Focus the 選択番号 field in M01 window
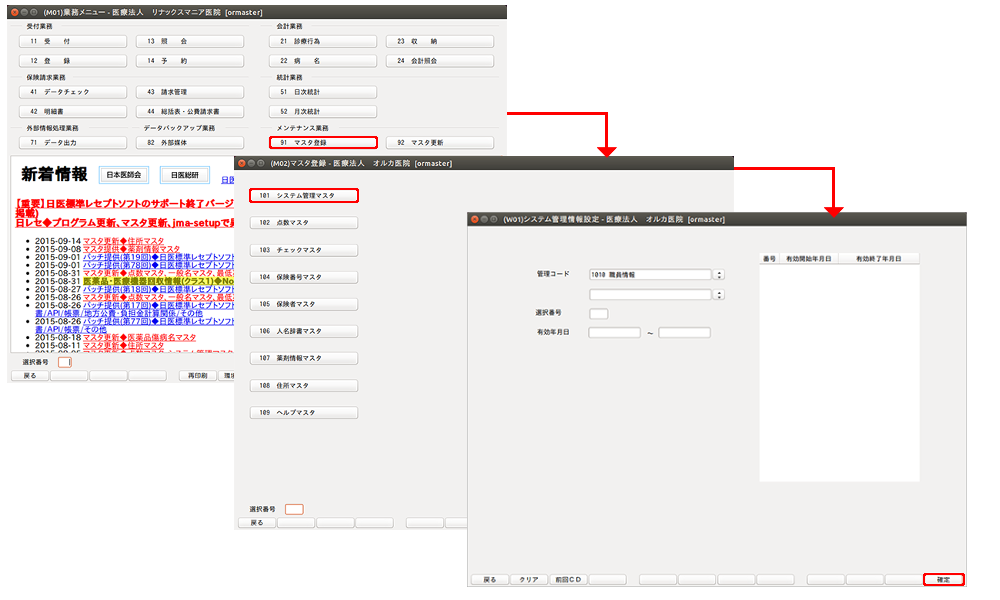The height and width of the screenshot is (600, 1000). 65,362
